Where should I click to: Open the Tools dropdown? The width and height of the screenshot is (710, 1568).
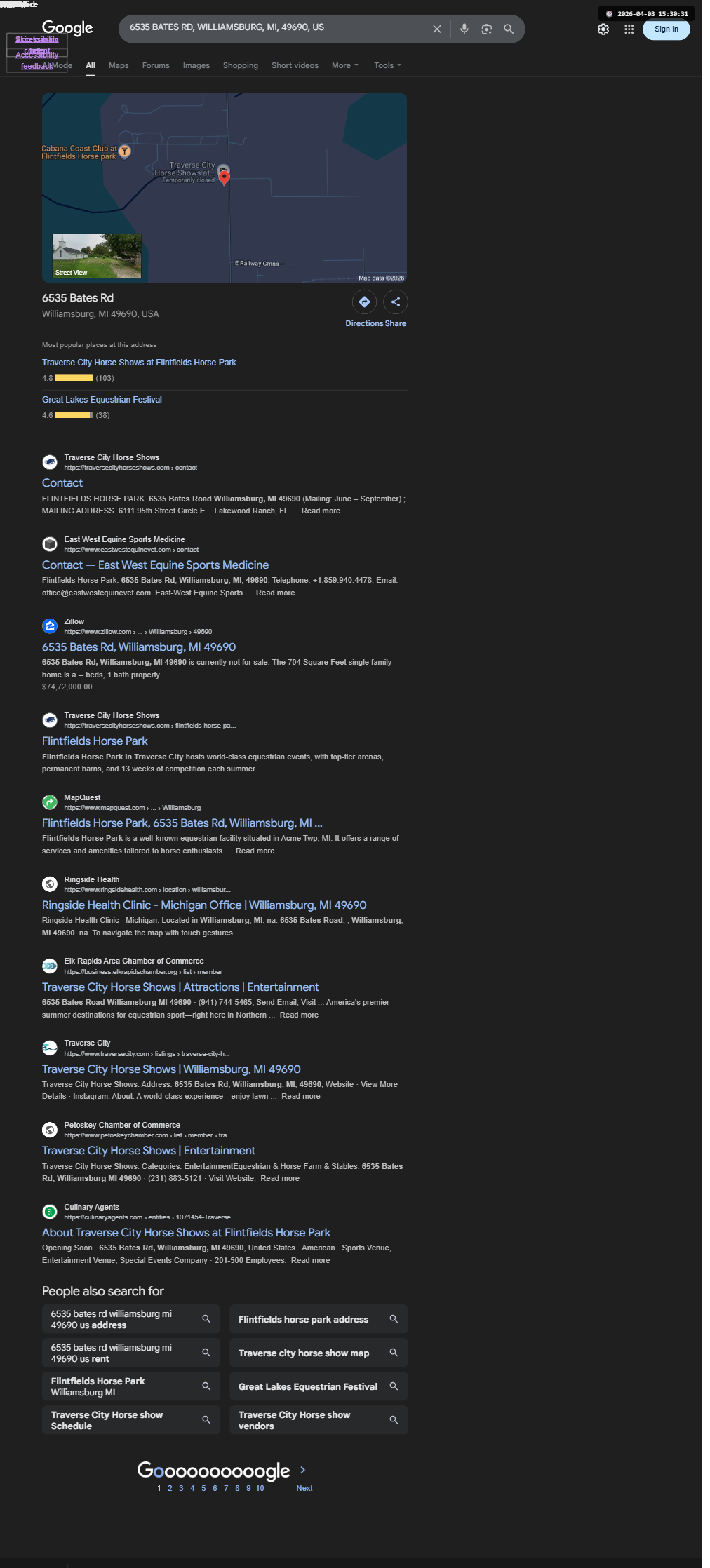[387, 65]
